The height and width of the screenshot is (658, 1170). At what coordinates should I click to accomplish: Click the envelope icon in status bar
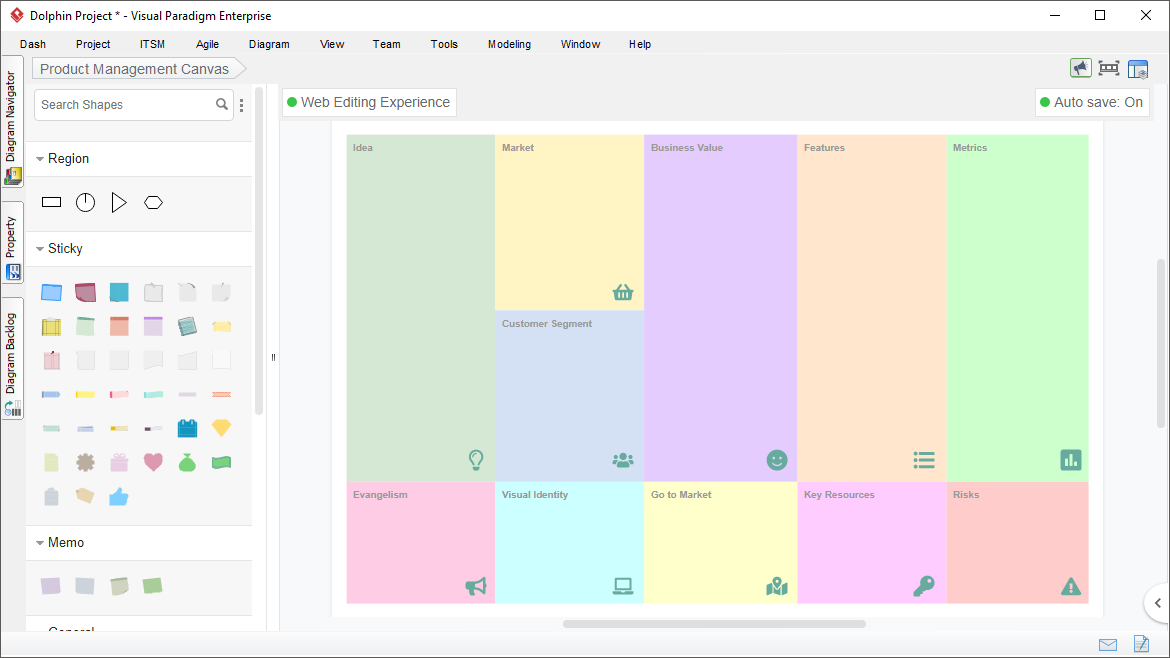pos(1108,645)
